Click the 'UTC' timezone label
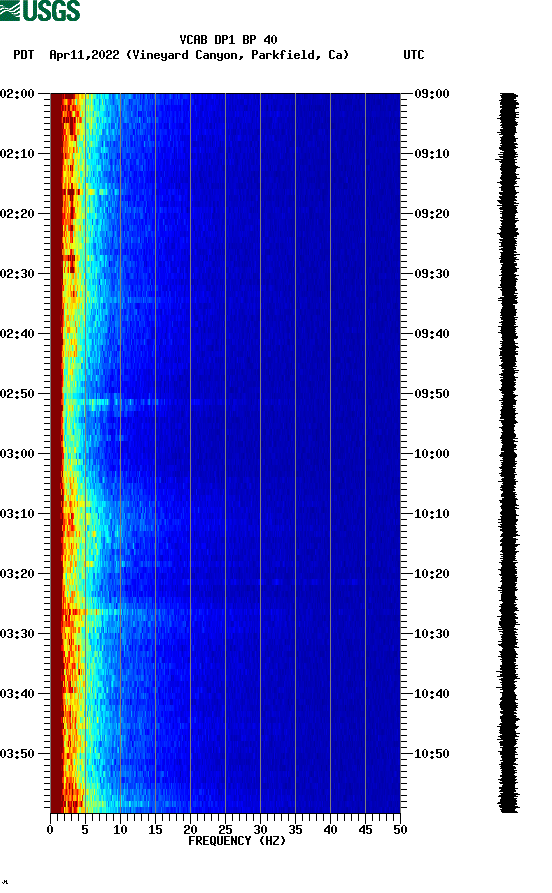Screen dimensions: 552x893 414,55
